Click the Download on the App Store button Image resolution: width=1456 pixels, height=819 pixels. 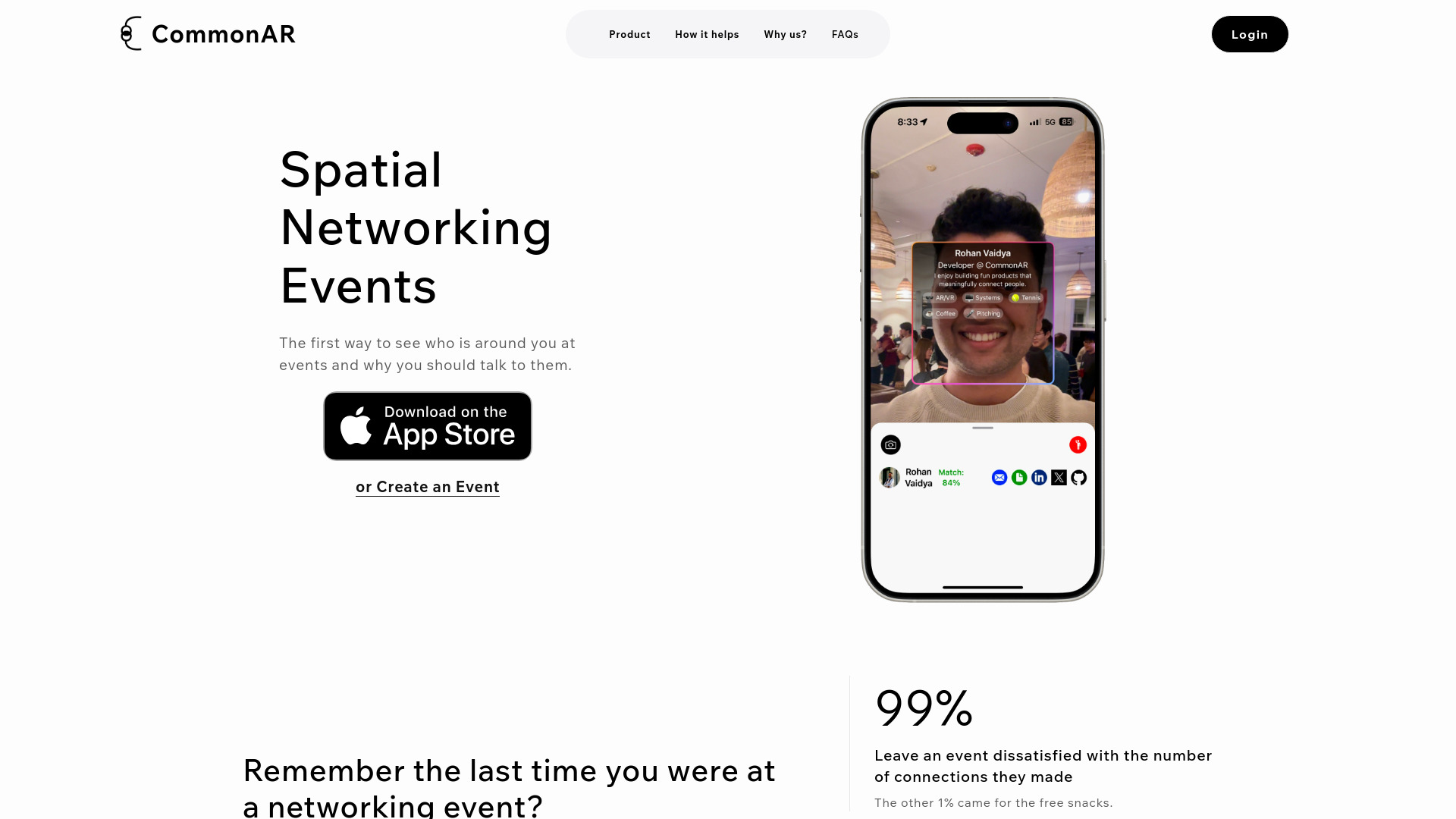pyautogui.click(x=427, y=425)
